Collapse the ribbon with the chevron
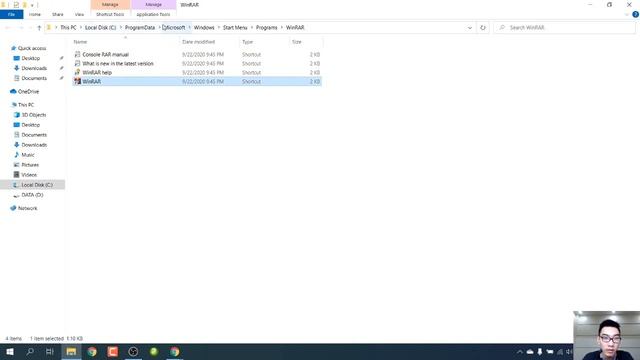 [x=627, y=14]
